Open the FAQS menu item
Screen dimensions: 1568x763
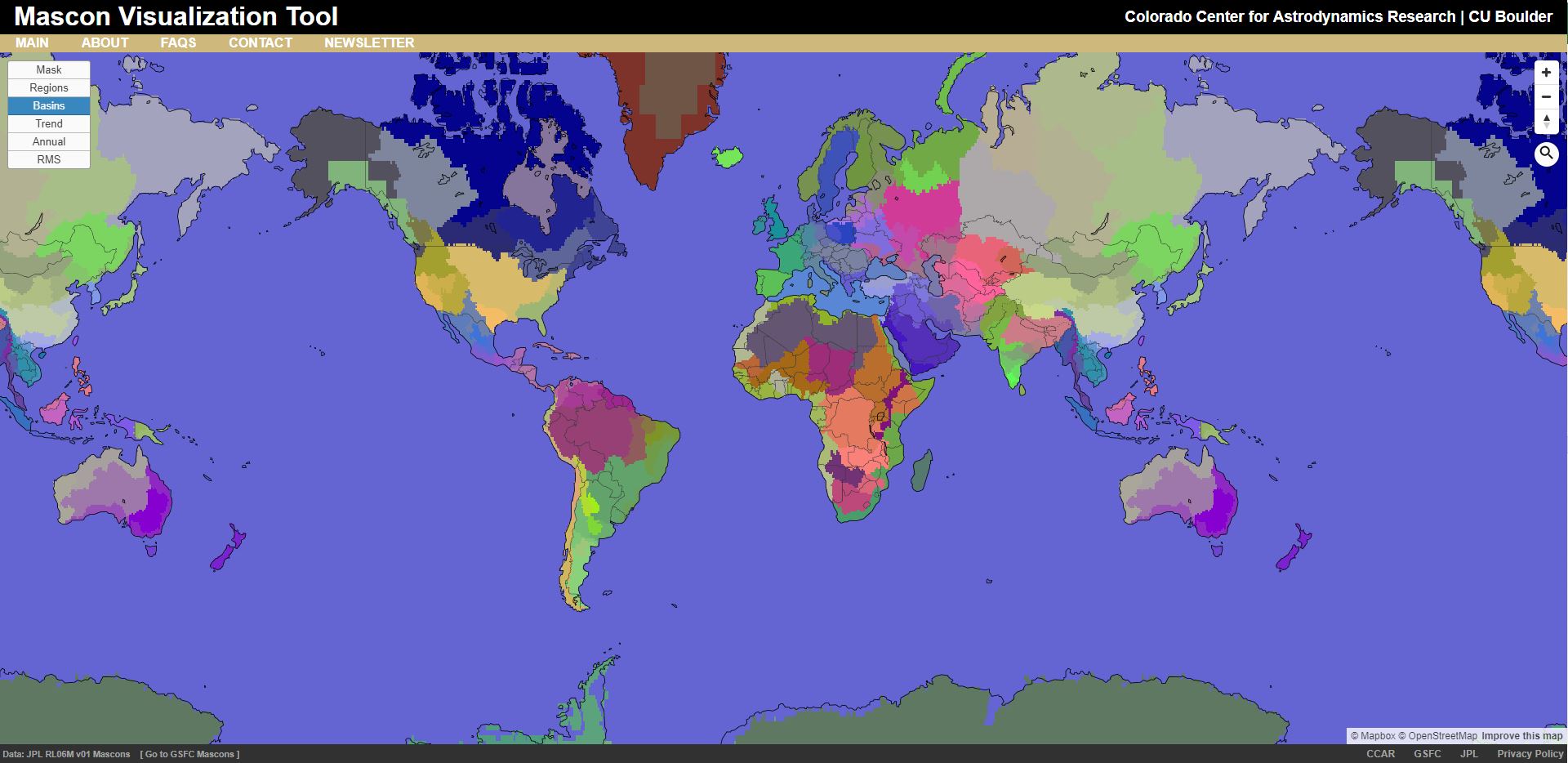pos(178,42)
